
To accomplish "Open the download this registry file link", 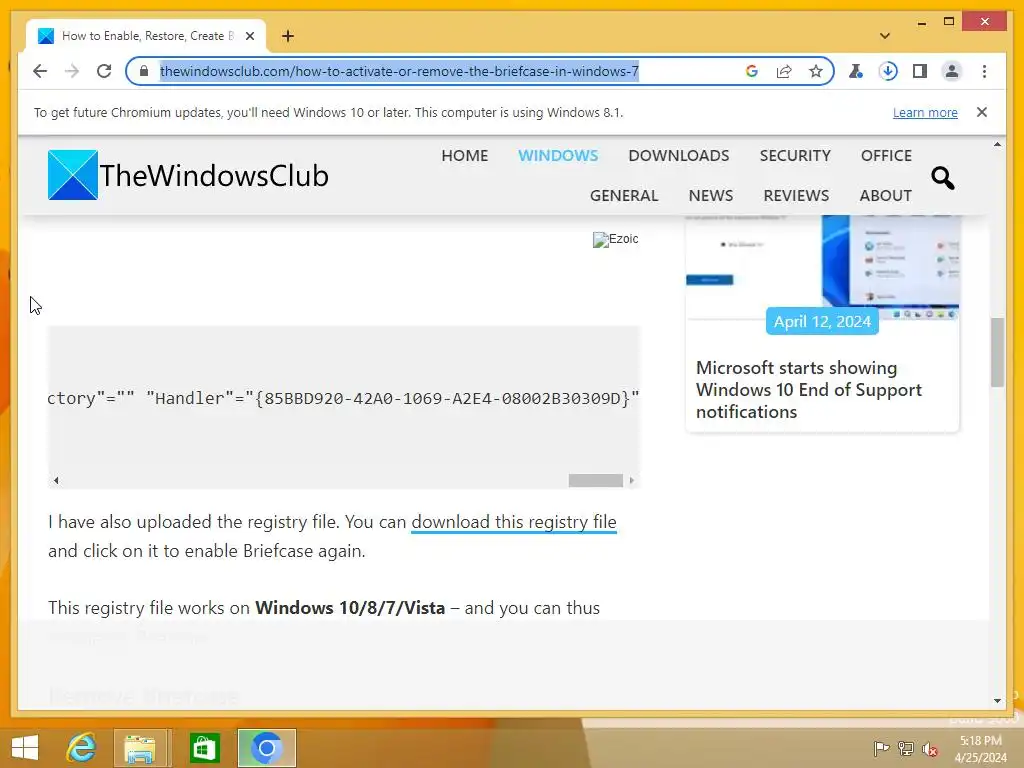I will 514,522.
